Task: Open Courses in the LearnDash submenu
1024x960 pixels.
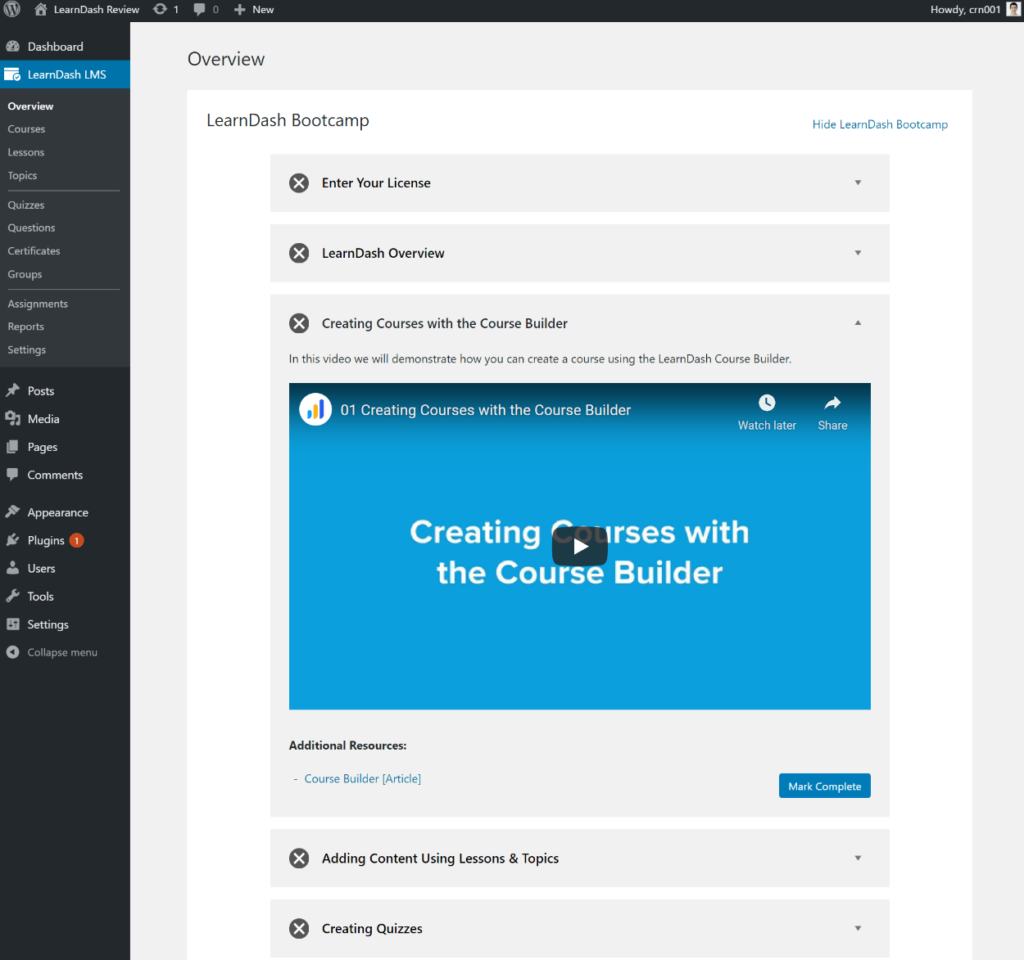Action: [x=26, y=129]
